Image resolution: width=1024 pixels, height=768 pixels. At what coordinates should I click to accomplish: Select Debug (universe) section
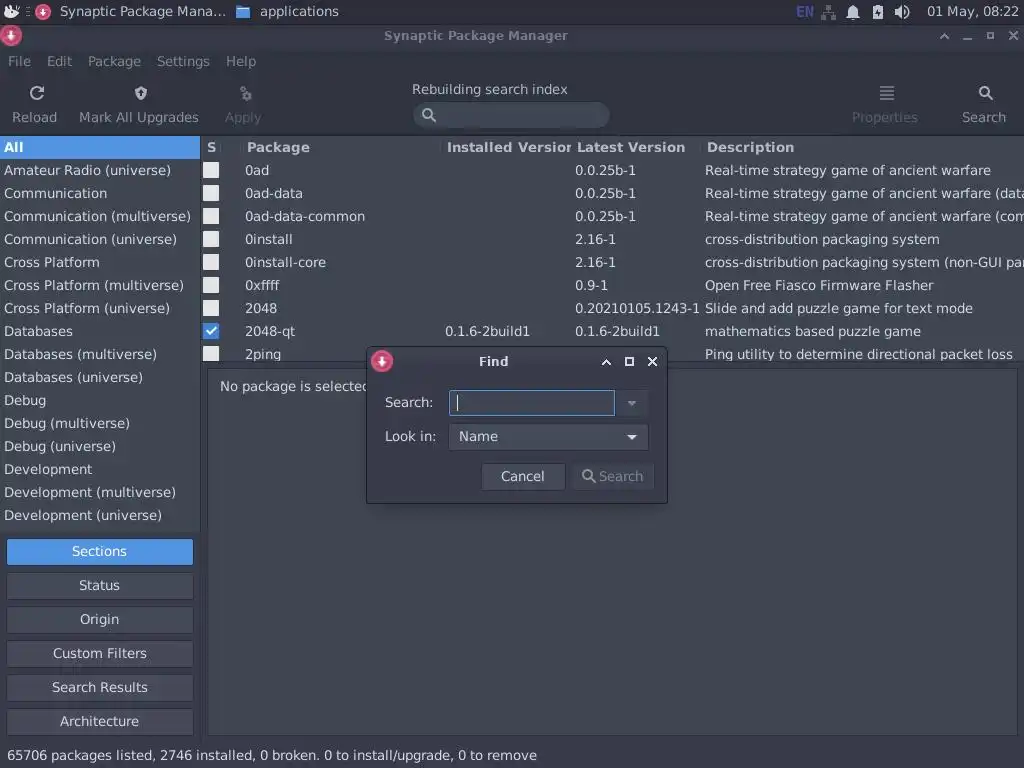[x=100, y=446]
